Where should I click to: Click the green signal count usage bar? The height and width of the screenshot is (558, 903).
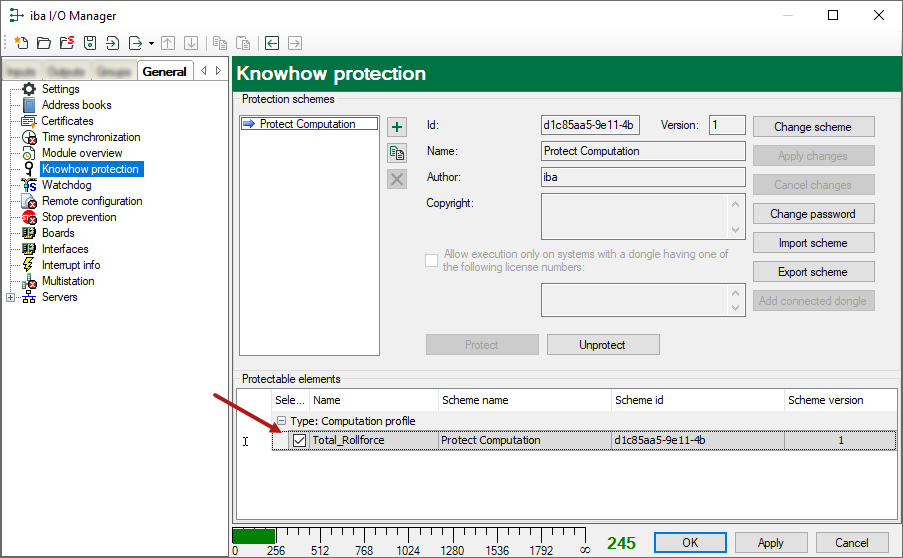(x=254, y=536)
